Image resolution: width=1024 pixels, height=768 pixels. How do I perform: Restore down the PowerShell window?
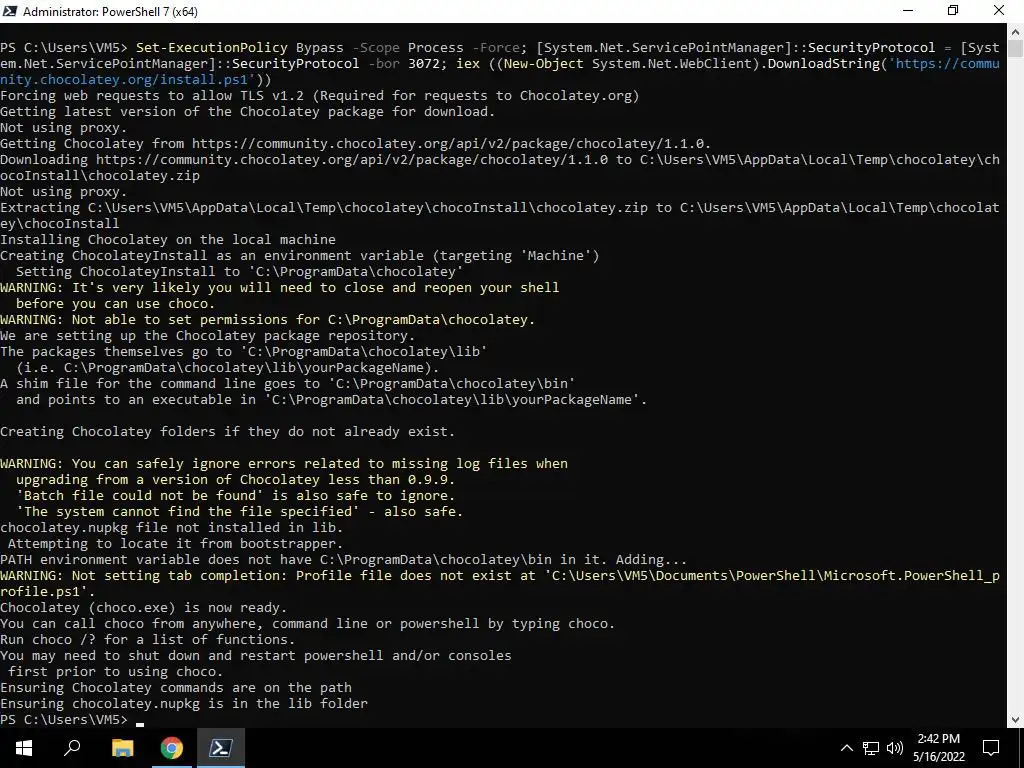tap(953, 11)
